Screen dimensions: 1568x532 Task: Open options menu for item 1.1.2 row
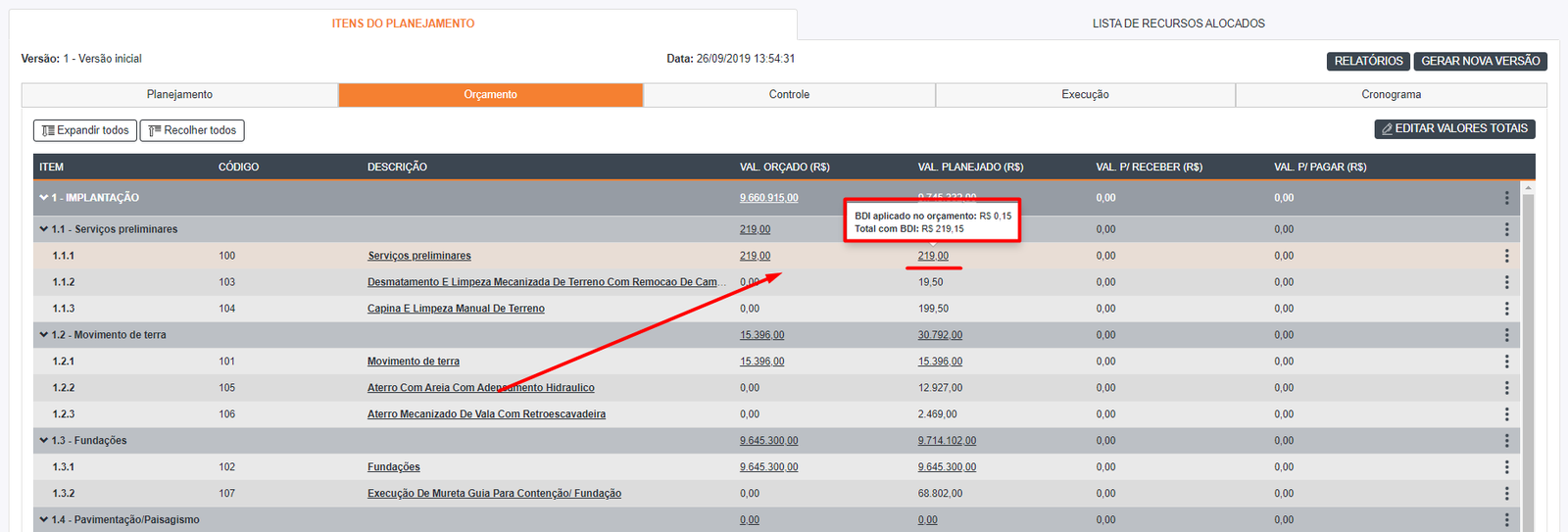[1506, 282]
